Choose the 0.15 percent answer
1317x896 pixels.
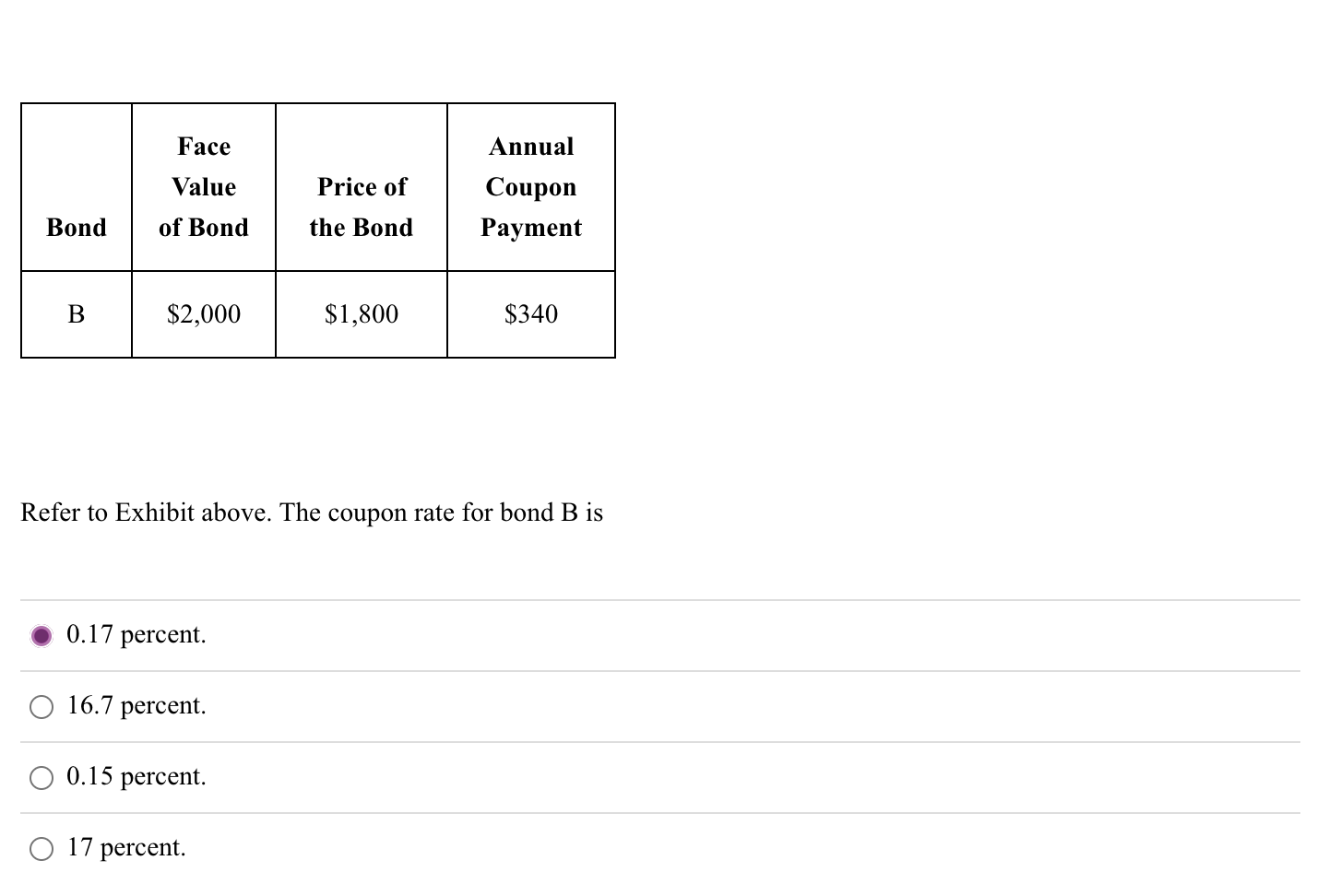click(x=41, y=777)
